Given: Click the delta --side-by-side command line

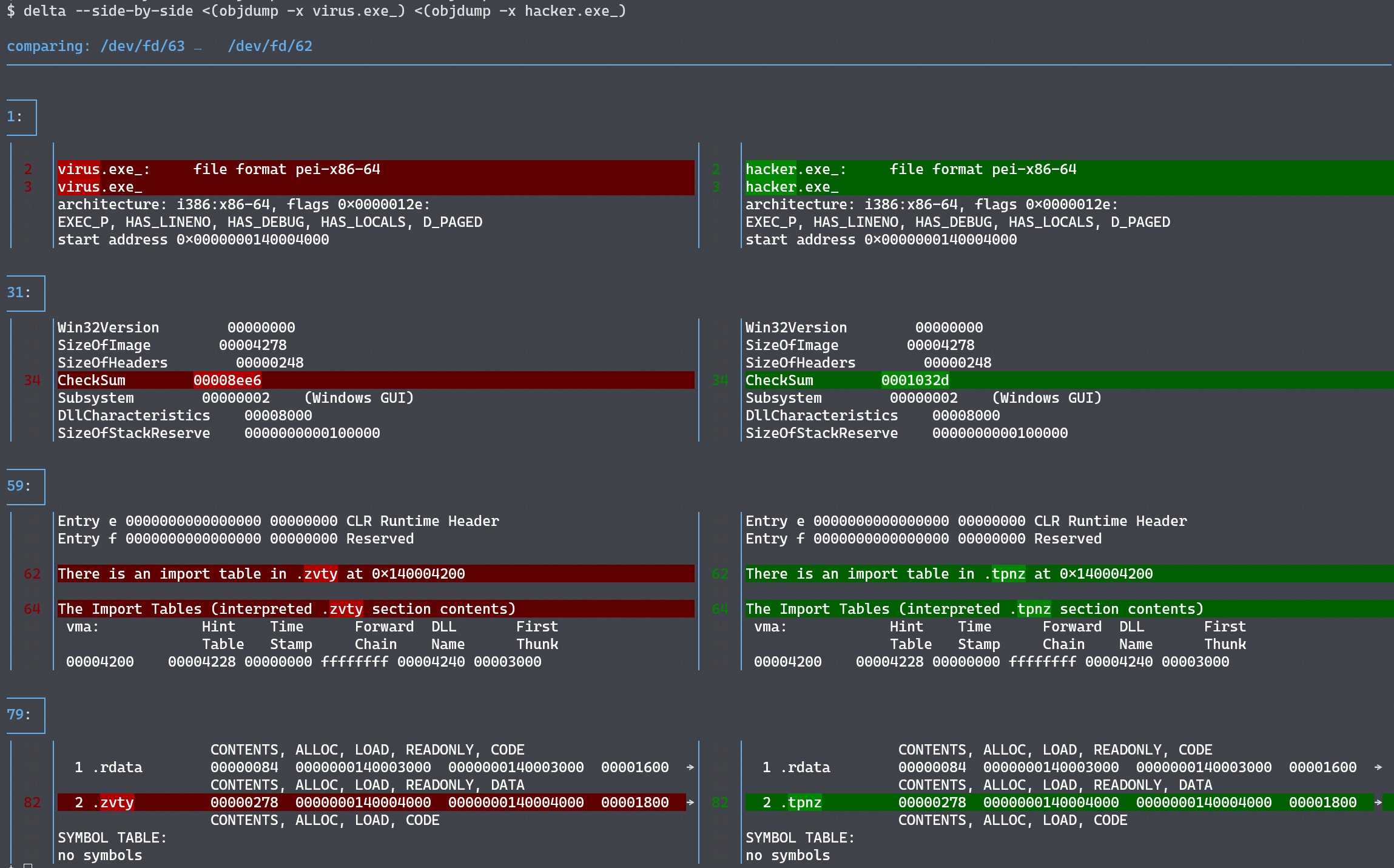Looking at the screenshot, I should click(316, 11).
